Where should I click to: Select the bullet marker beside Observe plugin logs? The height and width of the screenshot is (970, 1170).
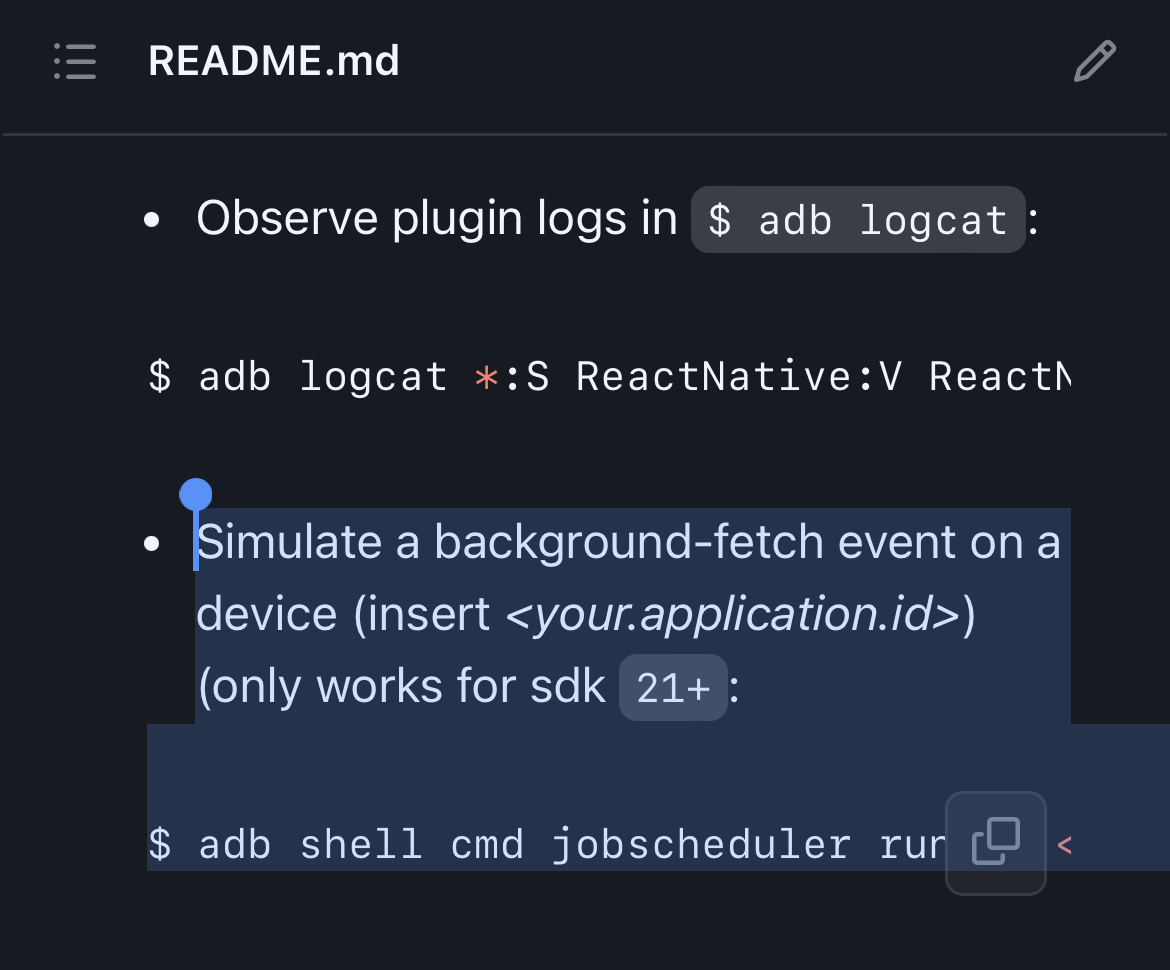click(152, 218)
